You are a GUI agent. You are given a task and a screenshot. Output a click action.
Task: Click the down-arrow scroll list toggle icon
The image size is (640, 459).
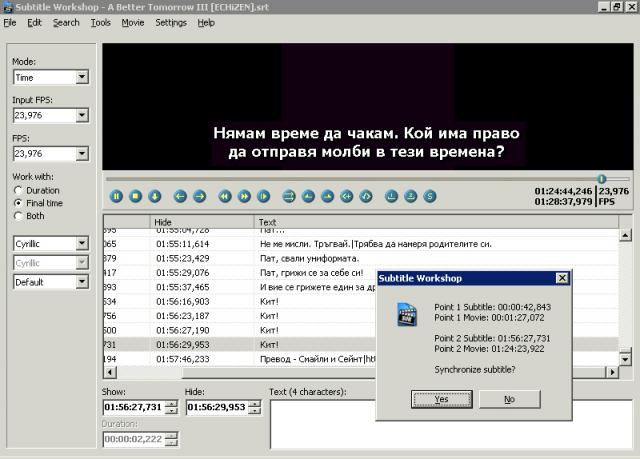155,197
